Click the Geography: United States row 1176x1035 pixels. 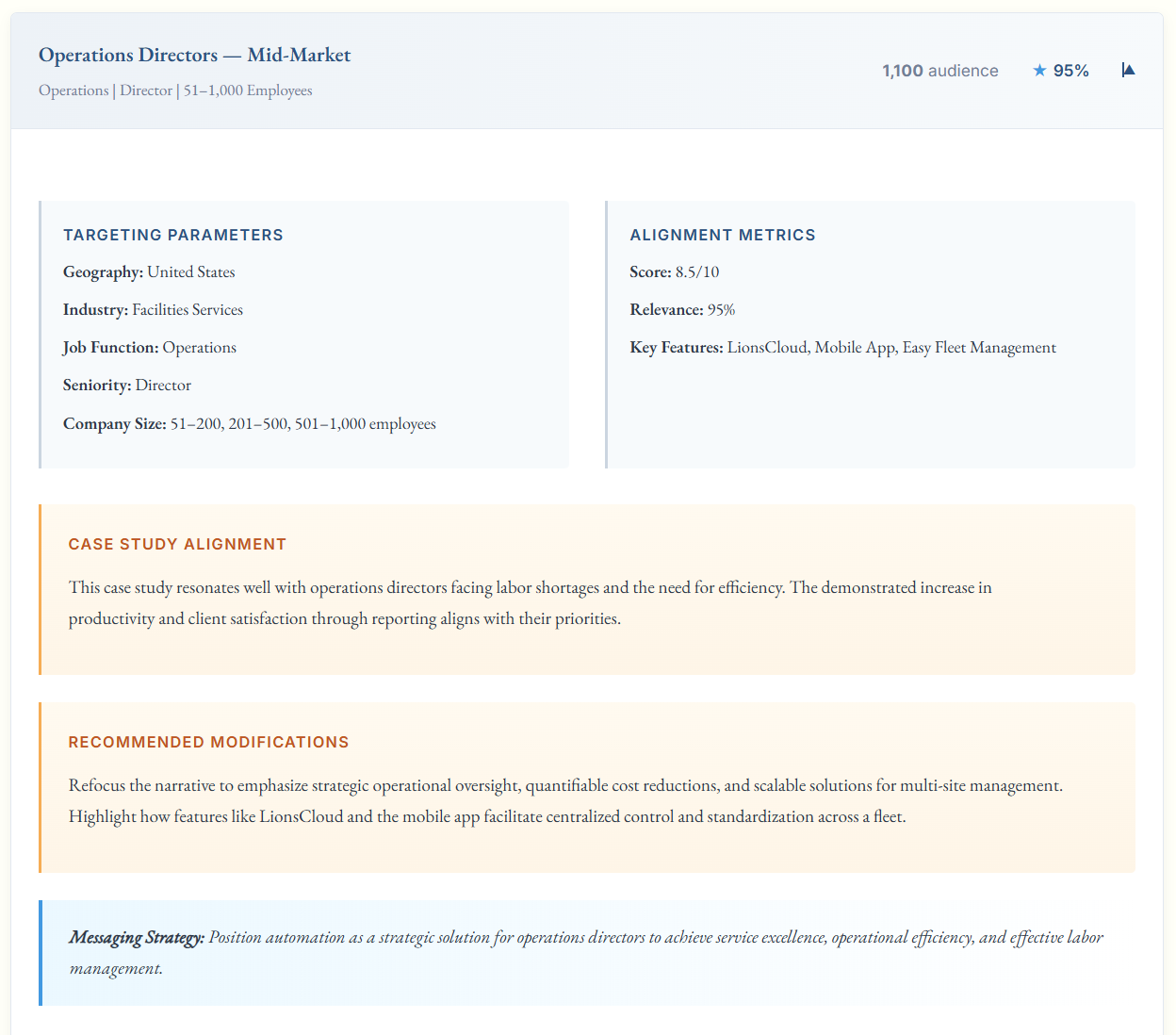tap(149, 272)
